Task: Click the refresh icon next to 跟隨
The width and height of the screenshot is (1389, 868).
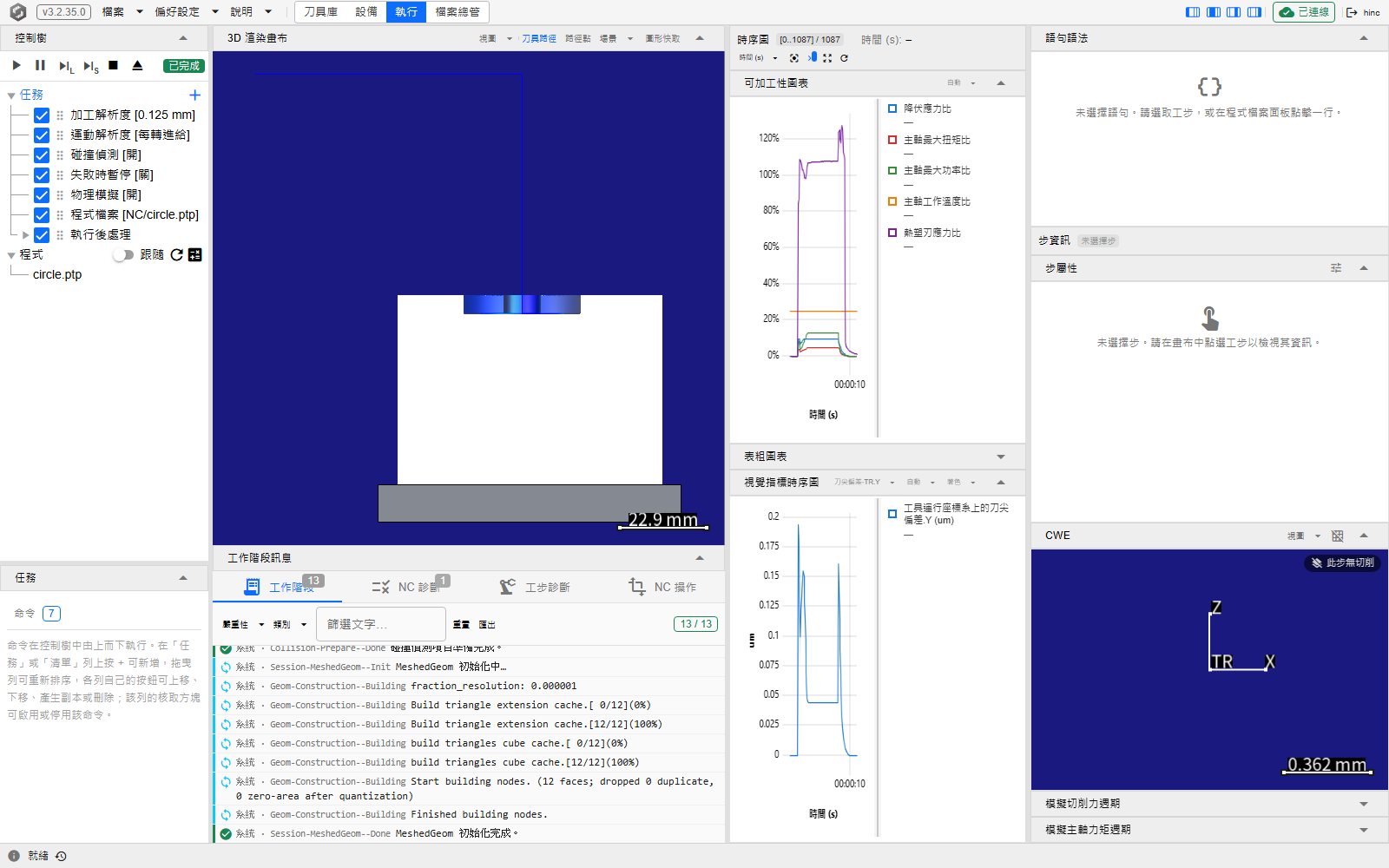Action: (177, 254)
